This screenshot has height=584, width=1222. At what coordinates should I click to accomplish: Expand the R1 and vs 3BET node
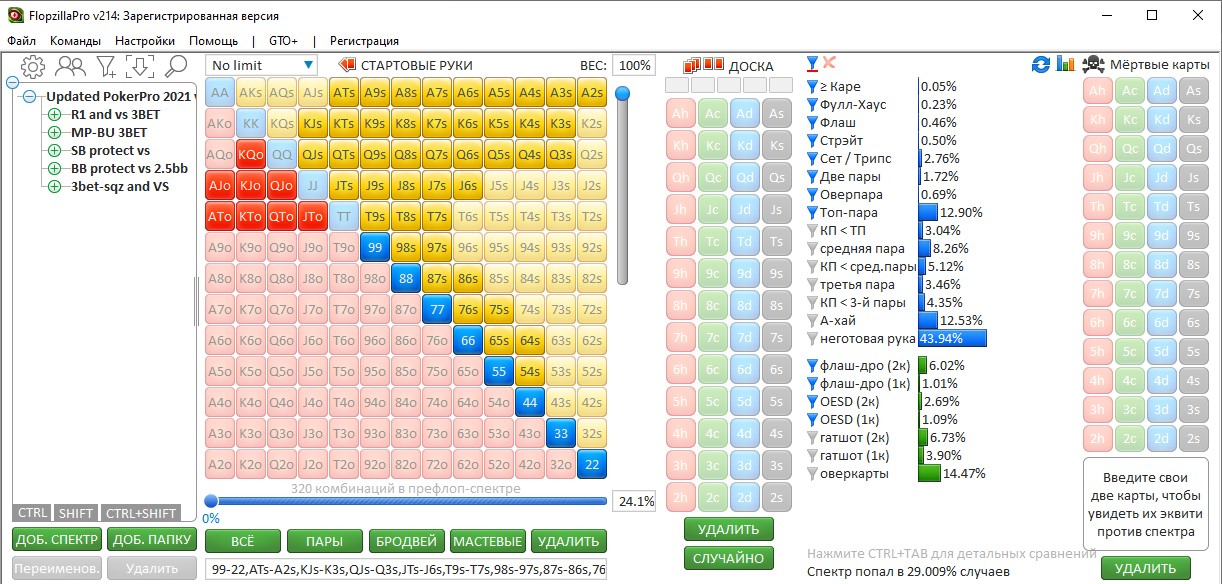coord(54,115)
